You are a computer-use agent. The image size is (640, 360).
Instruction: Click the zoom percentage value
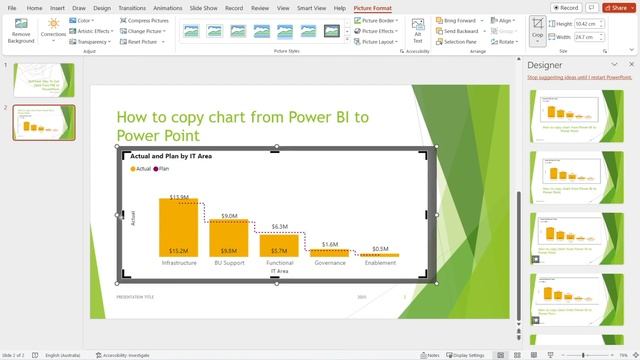[623, 355]
